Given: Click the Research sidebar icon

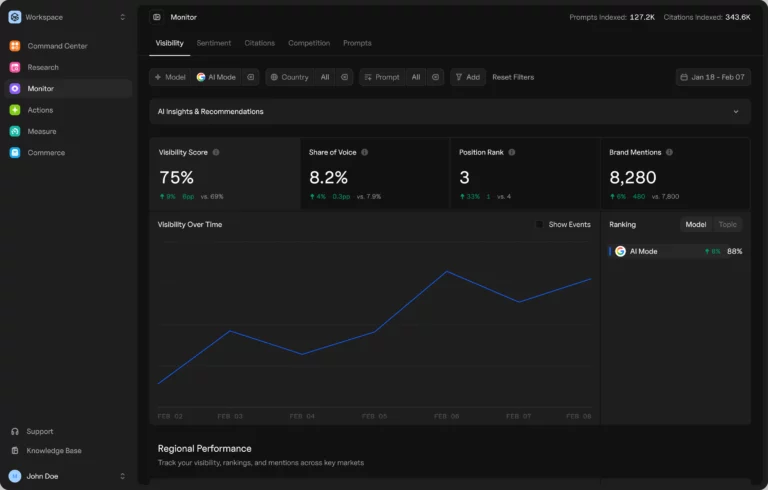Looking at the screenshot, I should (15, 67).
